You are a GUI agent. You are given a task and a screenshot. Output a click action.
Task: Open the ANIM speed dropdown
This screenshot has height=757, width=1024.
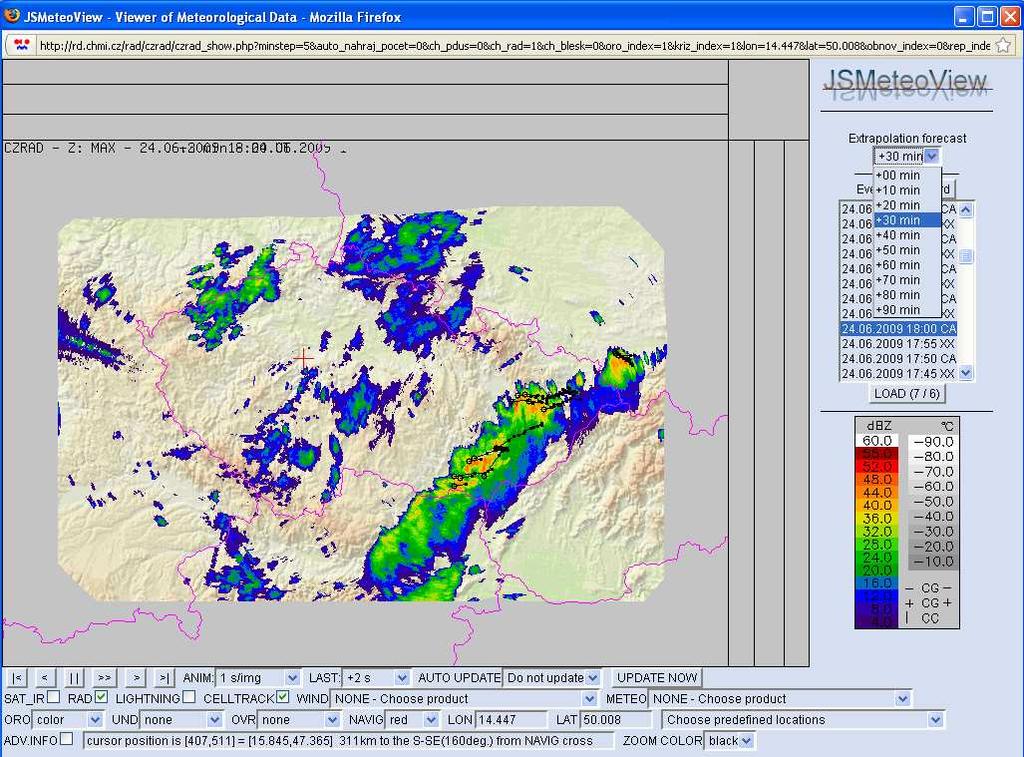(257, 678)
